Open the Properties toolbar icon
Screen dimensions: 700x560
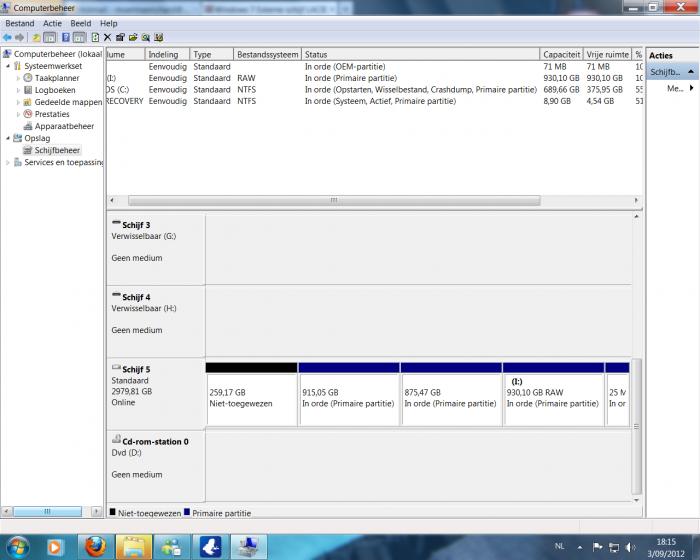(x=120, y=38)
